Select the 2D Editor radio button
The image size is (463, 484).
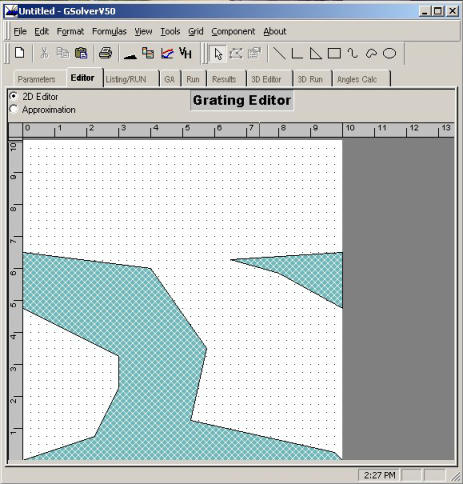[x=14, y=96]
